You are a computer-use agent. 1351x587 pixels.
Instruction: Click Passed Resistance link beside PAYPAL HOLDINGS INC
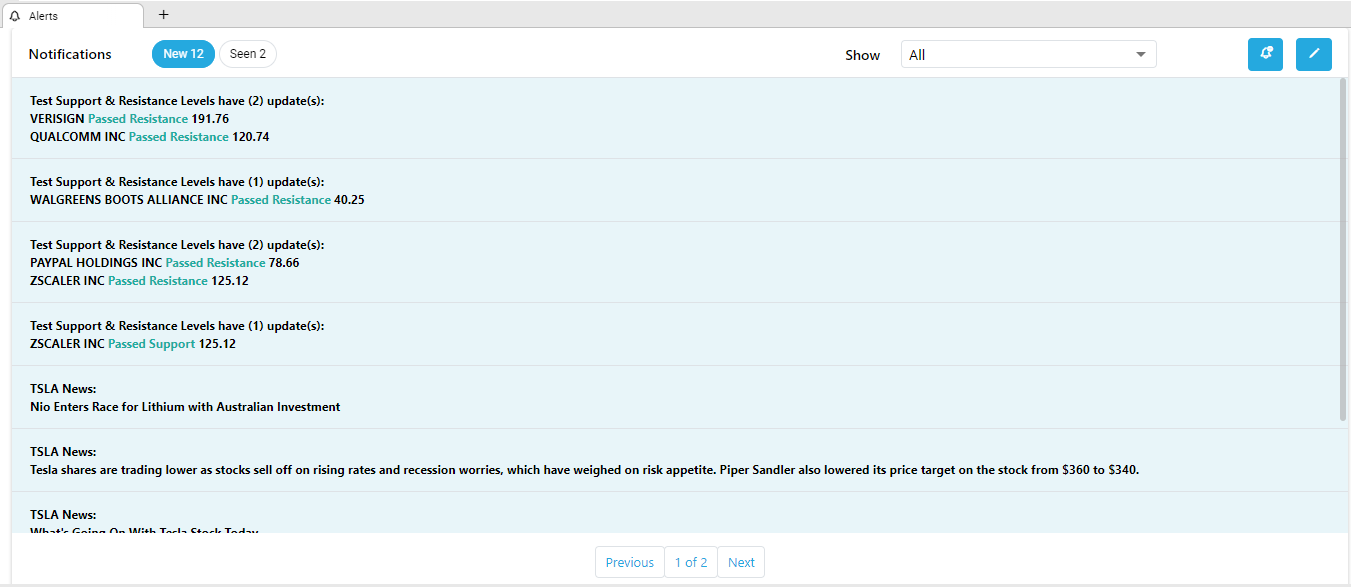[x=216, y=263]
